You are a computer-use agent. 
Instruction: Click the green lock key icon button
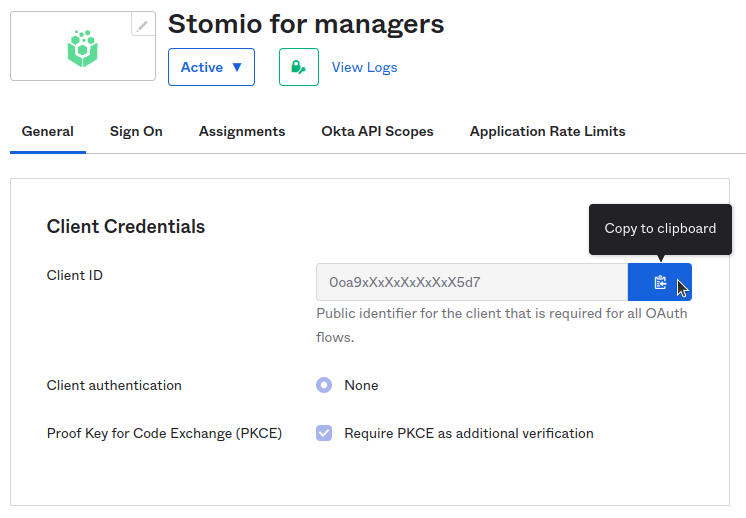point(299,67)
